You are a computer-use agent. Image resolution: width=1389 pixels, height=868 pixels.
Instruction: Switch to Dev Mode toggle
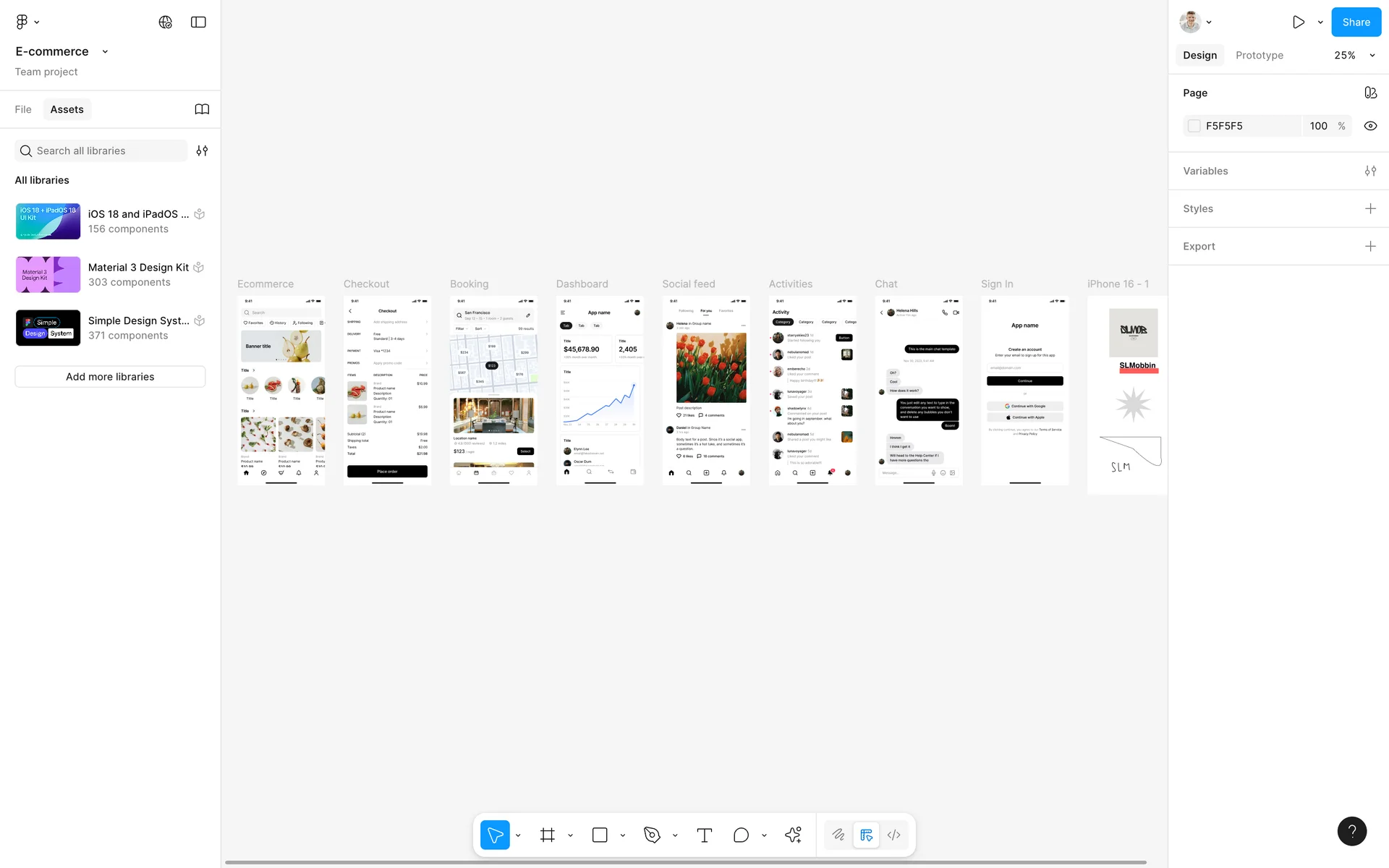point(894,835)
